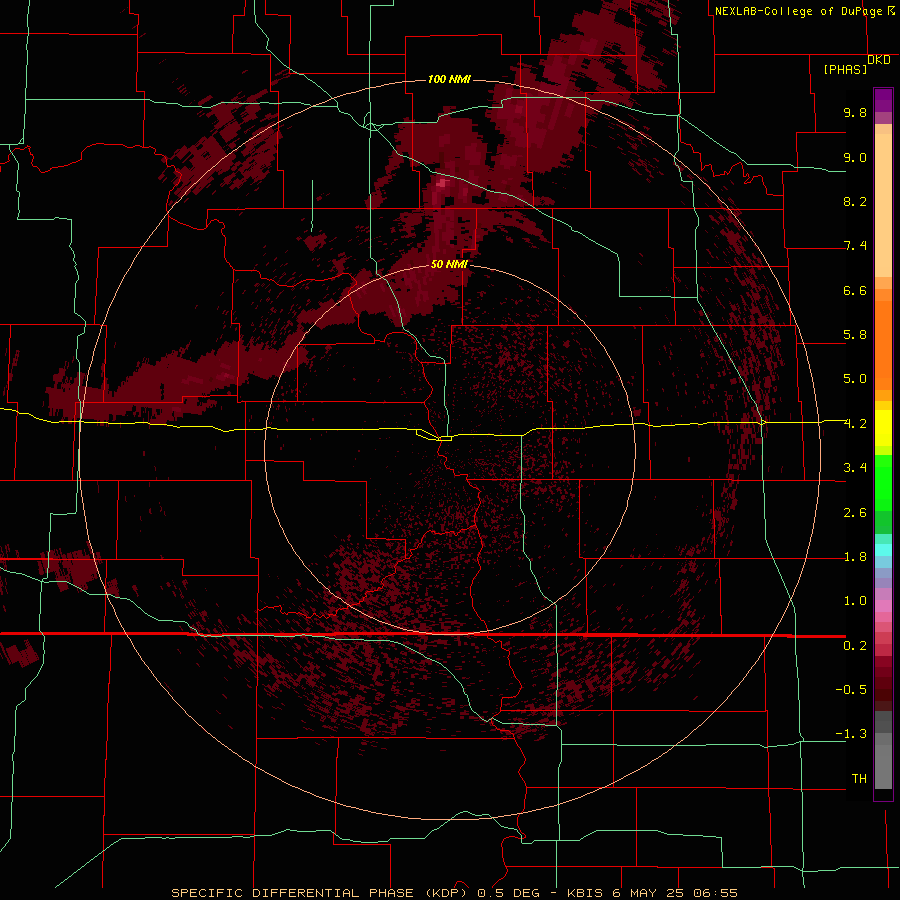Click the 100 NMI range ring label
The width and height of the screenshot is (900, 900).
point(449,79)
